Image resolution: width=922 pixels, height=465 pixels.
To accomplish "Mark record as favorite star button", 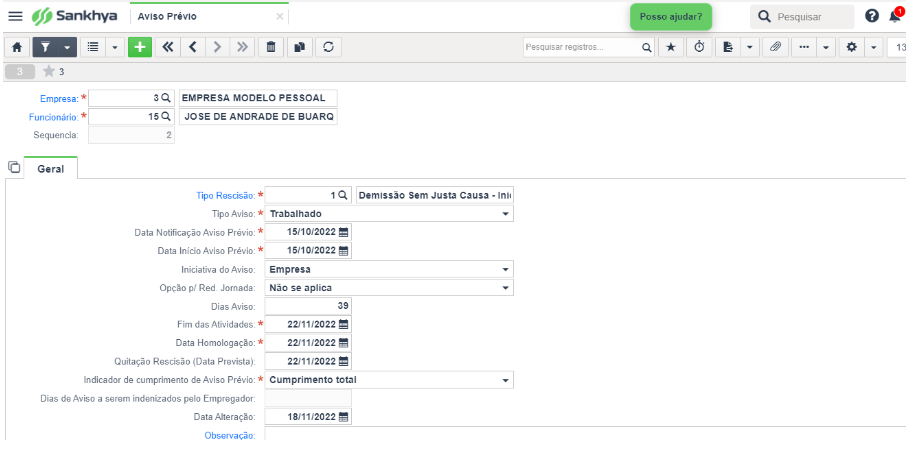I will (671, 47).
